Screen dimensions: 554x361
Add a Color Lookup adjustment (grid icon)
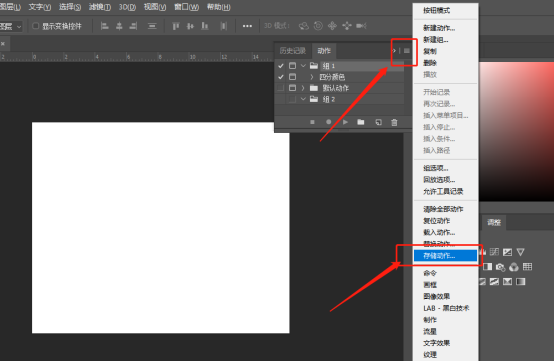(528, 267)
